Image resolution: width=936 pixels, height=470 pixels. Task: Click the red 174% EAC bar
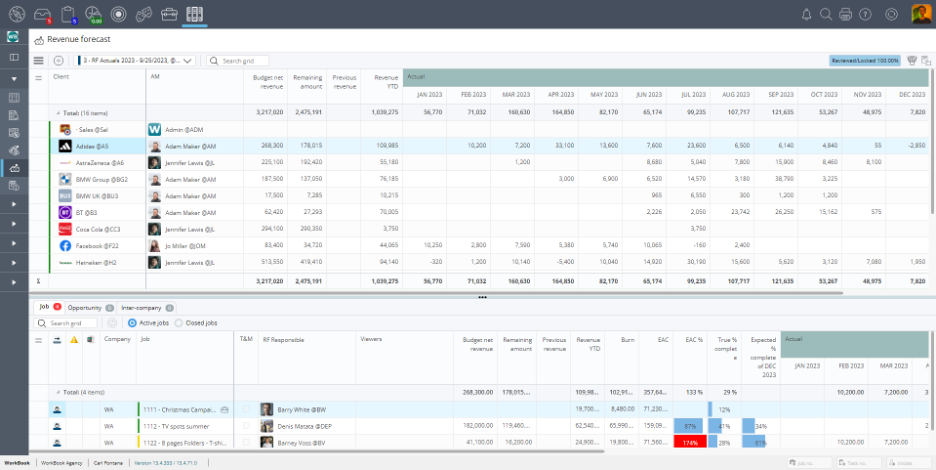[689, 441]
